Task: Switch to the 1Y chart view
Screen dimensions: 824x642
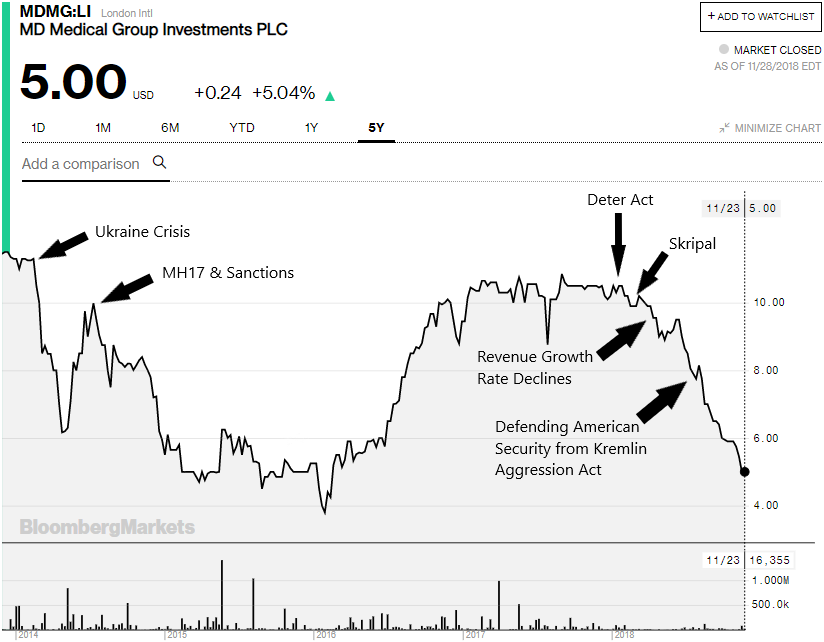Action: 312,127
